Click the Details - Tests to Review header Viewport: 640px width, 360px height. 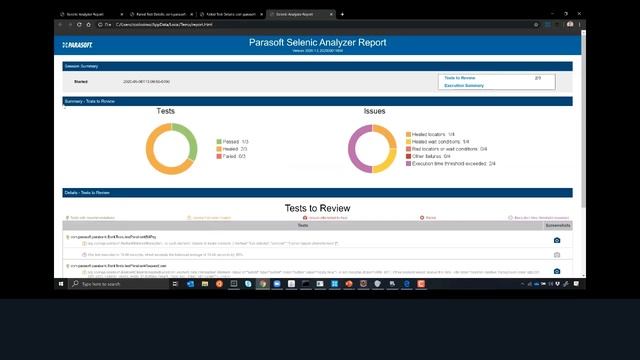pos(318,193)
